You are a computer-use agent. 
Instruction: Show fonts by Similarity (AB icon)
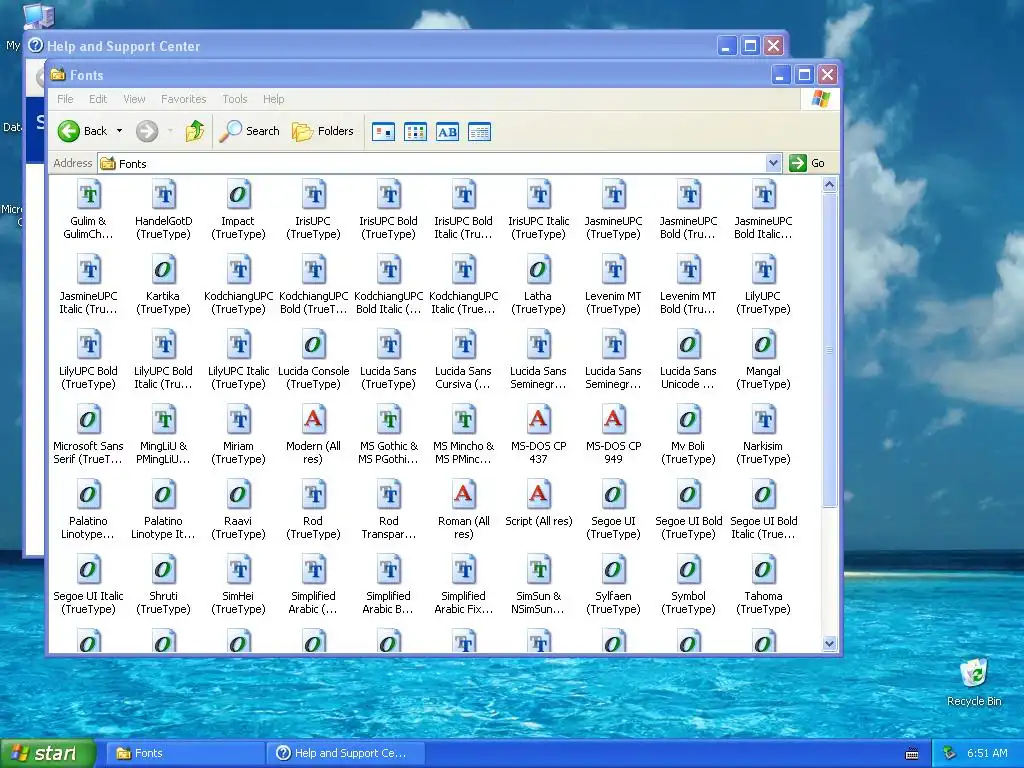pos(447,132)
